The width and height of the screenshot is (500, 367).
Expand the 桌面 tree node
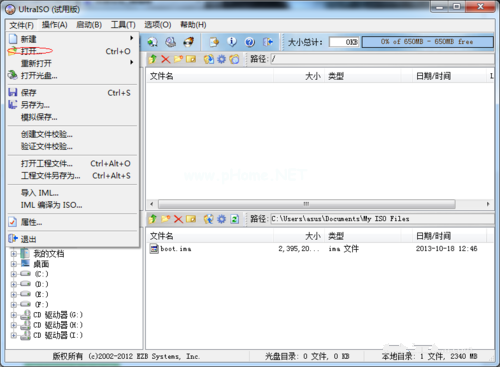point(14,264)
